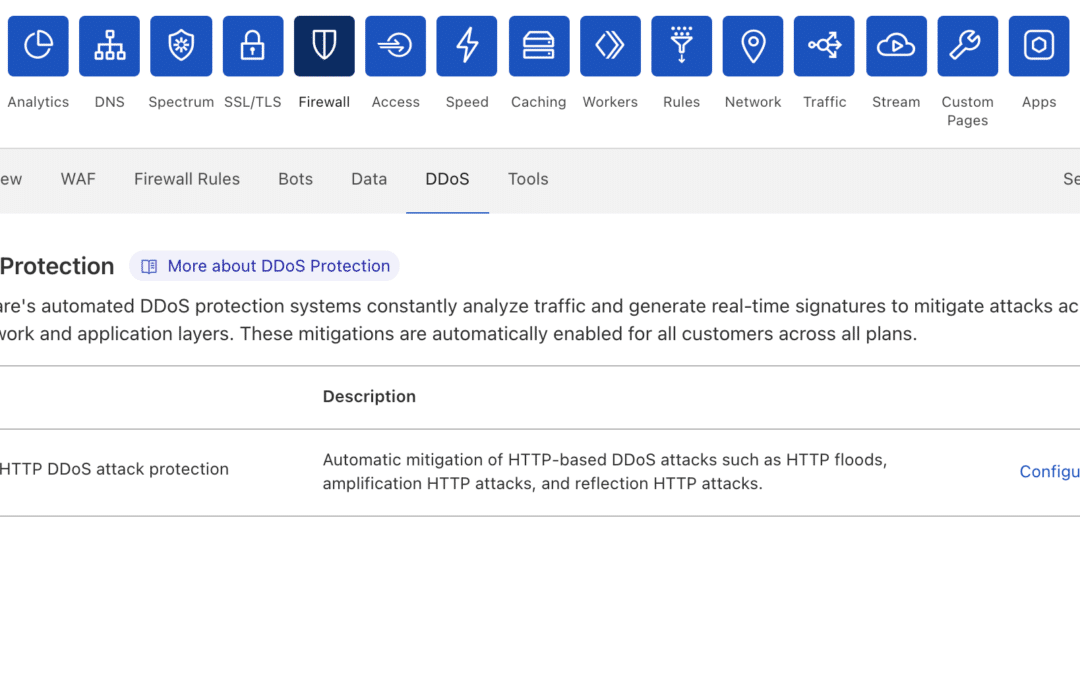Viewport: 1080px width, 675px height.
Task: Open the Analytics pie chart icon
Action: point(38,45)
